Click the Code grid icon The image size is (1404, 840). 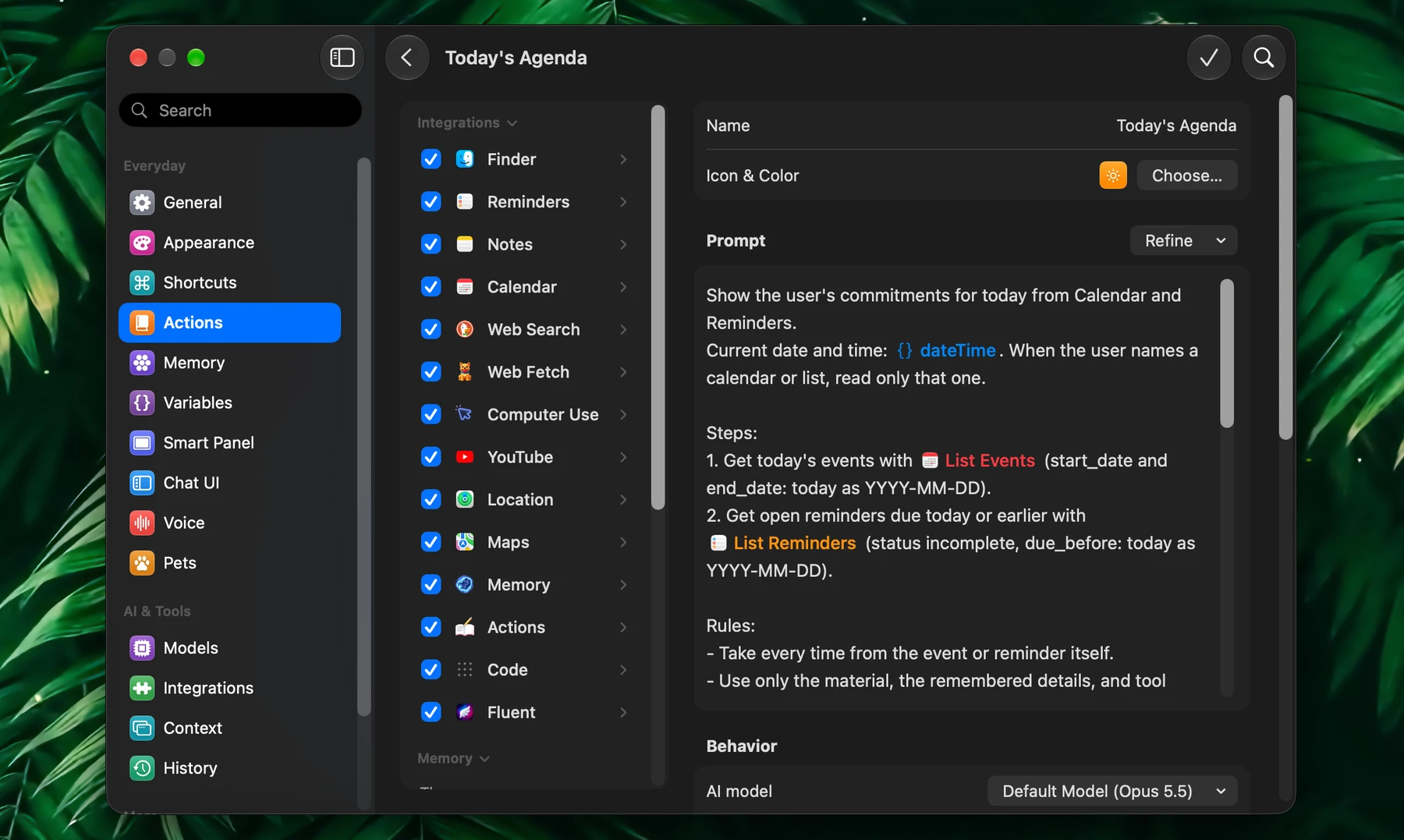point(465,670)
